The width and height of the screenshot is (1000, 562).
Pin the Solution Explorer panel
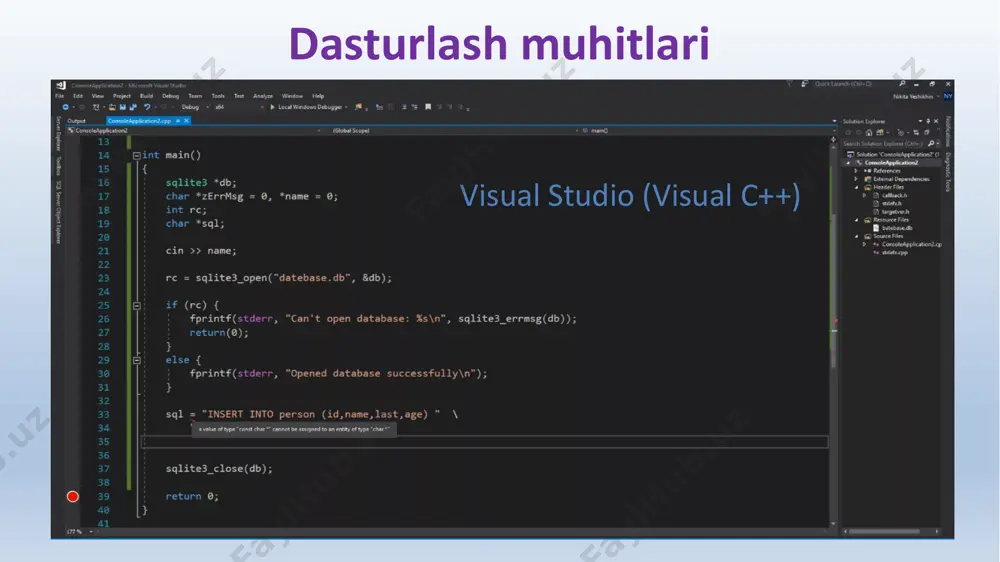[928, 121]
